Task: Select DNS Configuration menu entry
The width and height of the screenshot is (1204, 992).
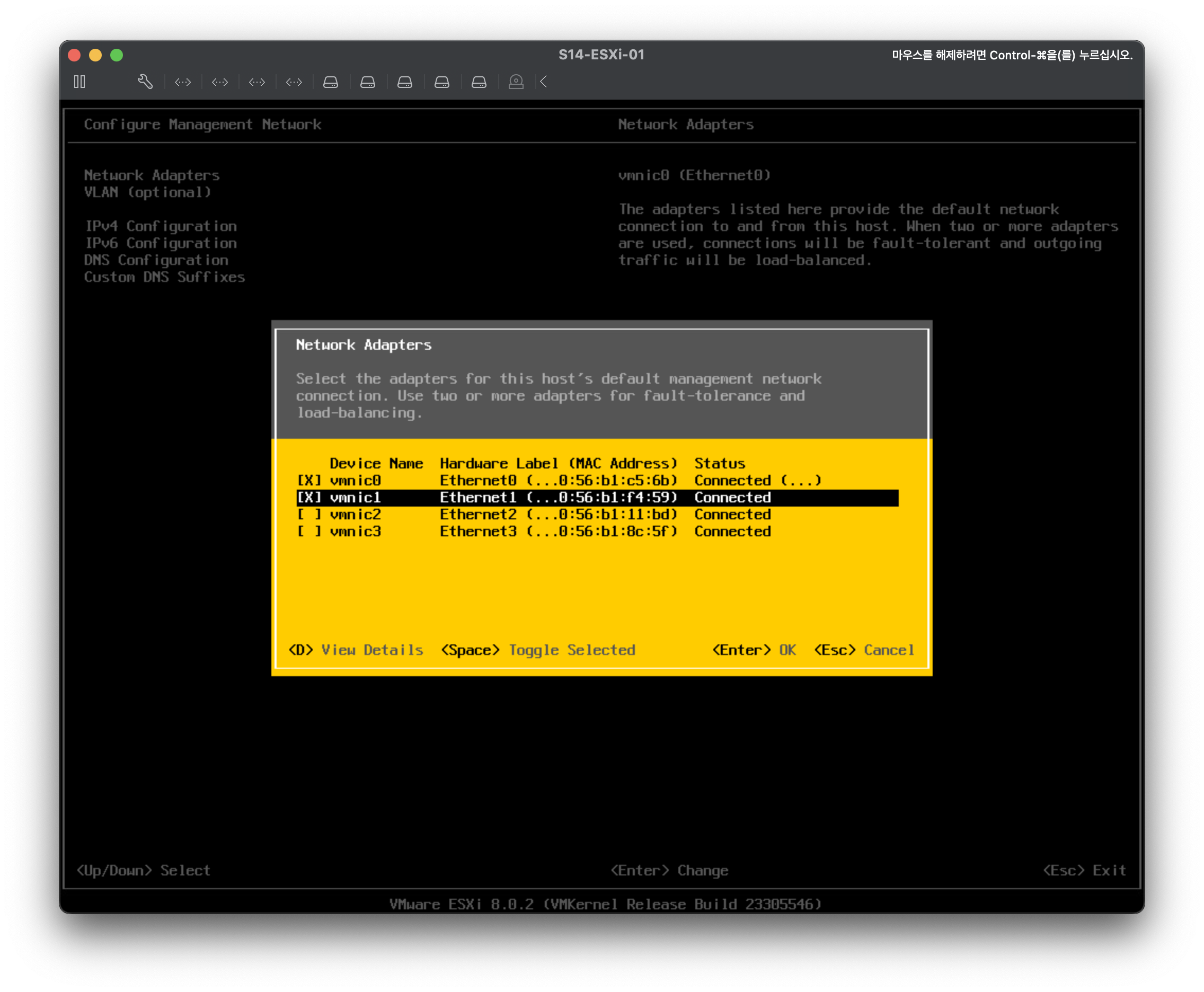Action: tap(156, 260)
